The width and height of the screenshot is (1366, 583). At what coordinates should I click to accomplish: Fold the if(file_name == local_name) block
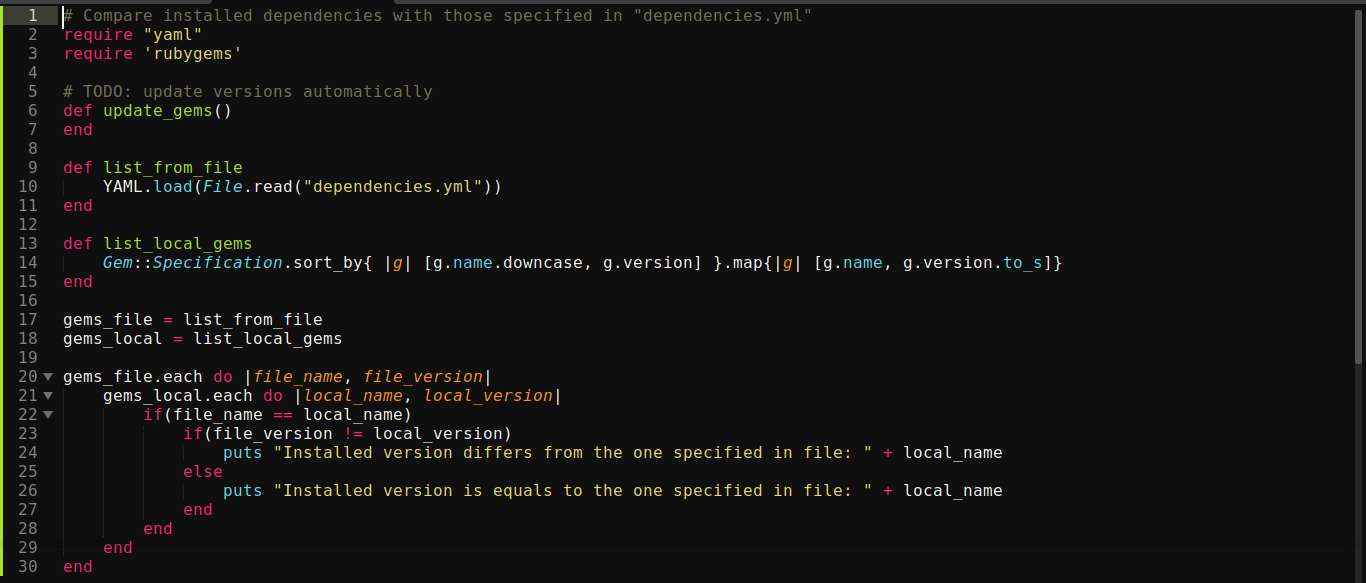[48, 415]
